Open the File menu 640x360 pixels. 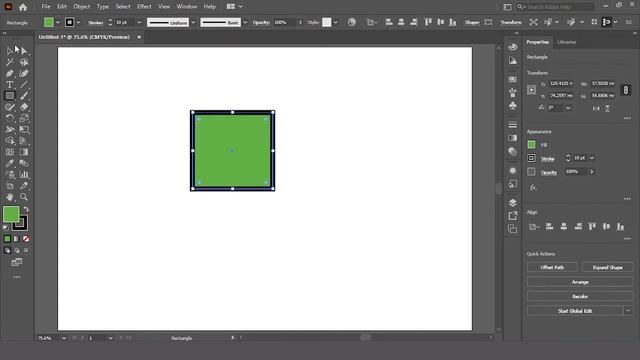[46, 7]
